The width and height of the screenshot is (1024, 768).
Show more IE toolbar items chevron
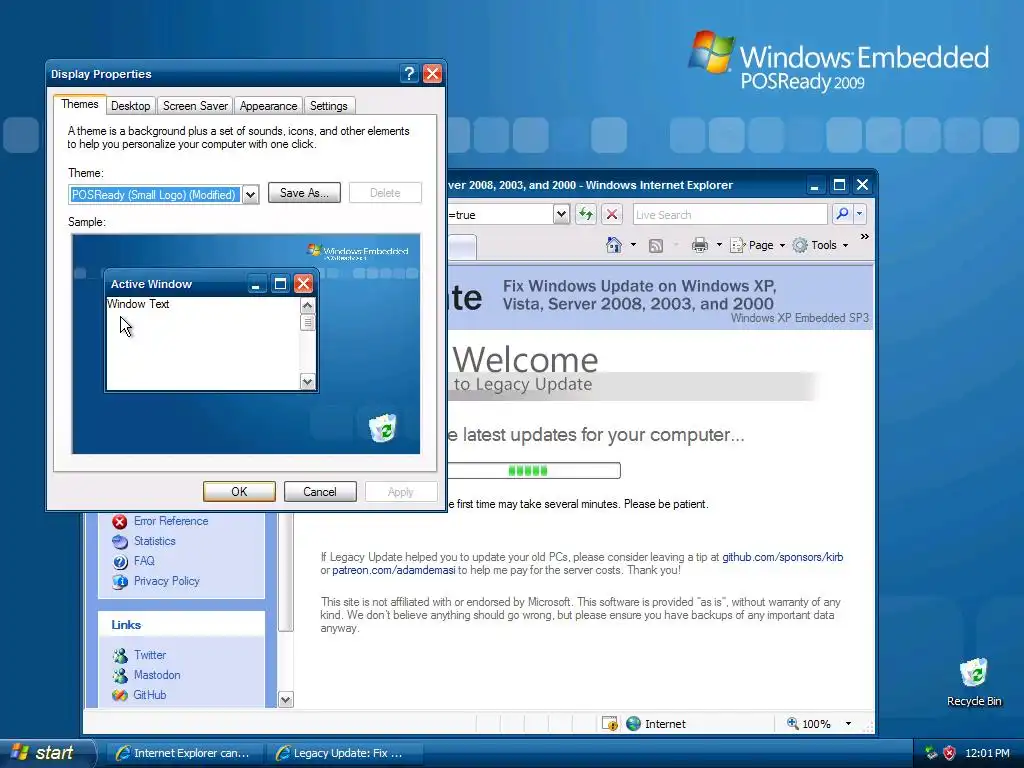pyautogui.click(x=865, y=236)
